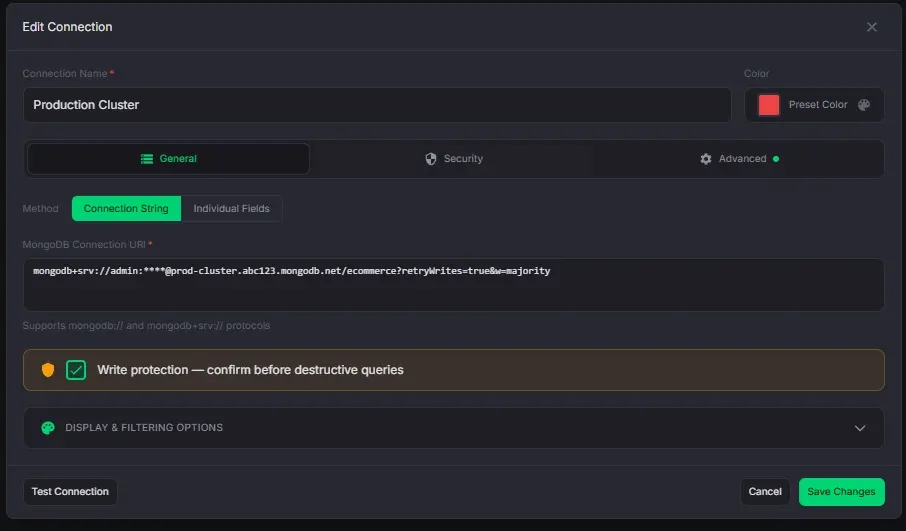Open the color palette icon

(864, 105)
